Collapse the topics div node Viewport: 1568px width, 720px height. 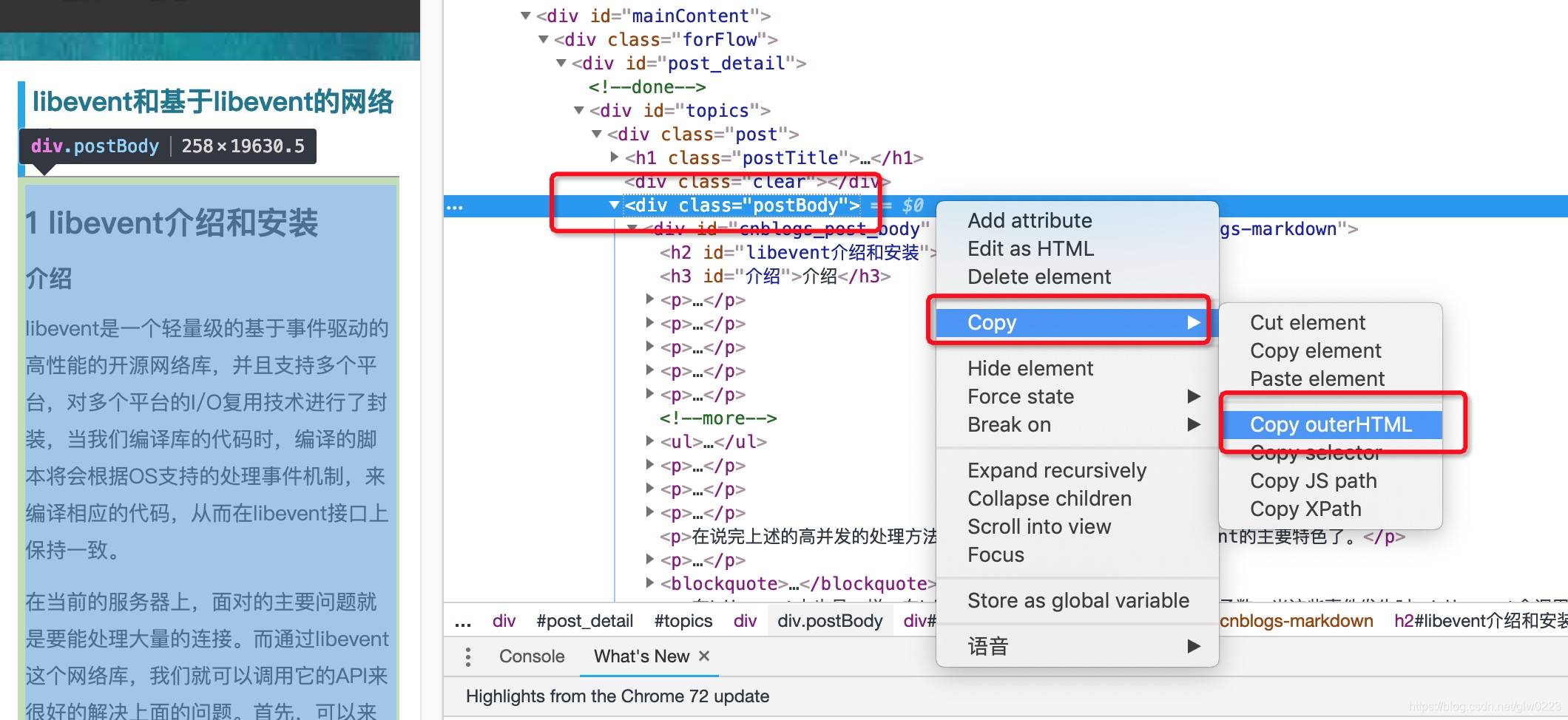(579, 110)
